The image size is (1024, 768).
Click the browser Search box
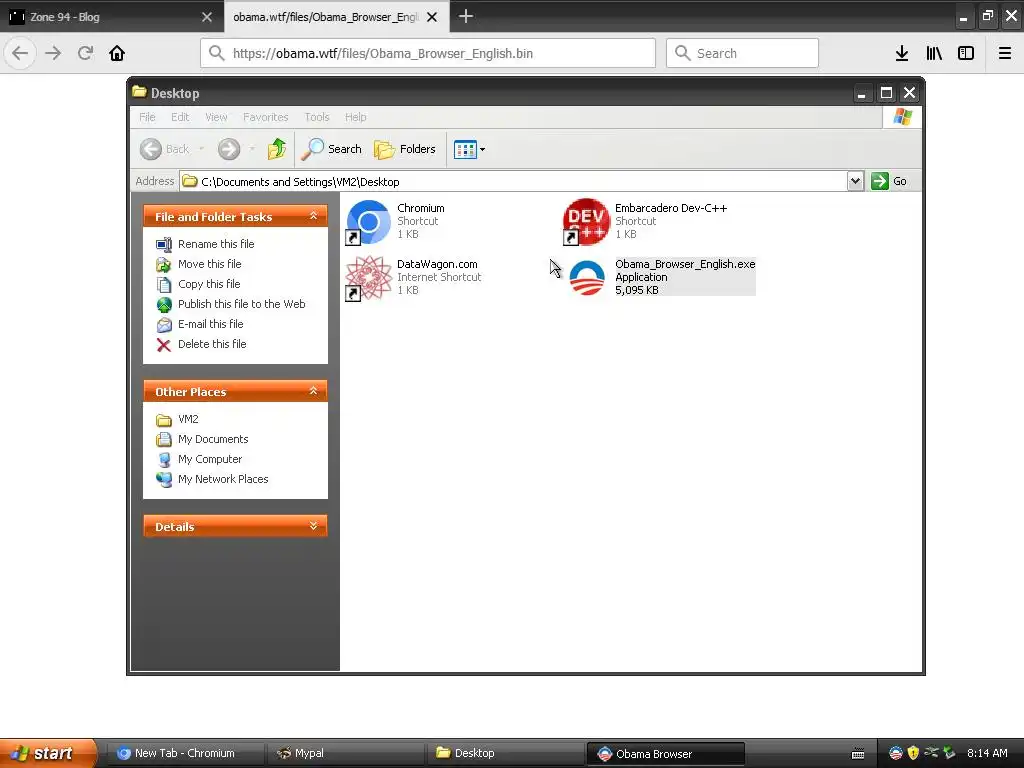pos(742,53)
